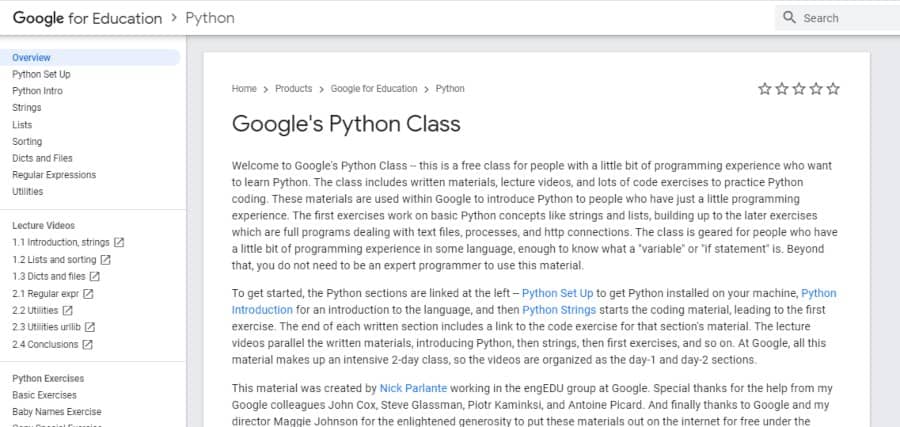The image size is (900, 427).
Task: Open Regular Expressions sidebar page
Action: click(x=54, y=174)
